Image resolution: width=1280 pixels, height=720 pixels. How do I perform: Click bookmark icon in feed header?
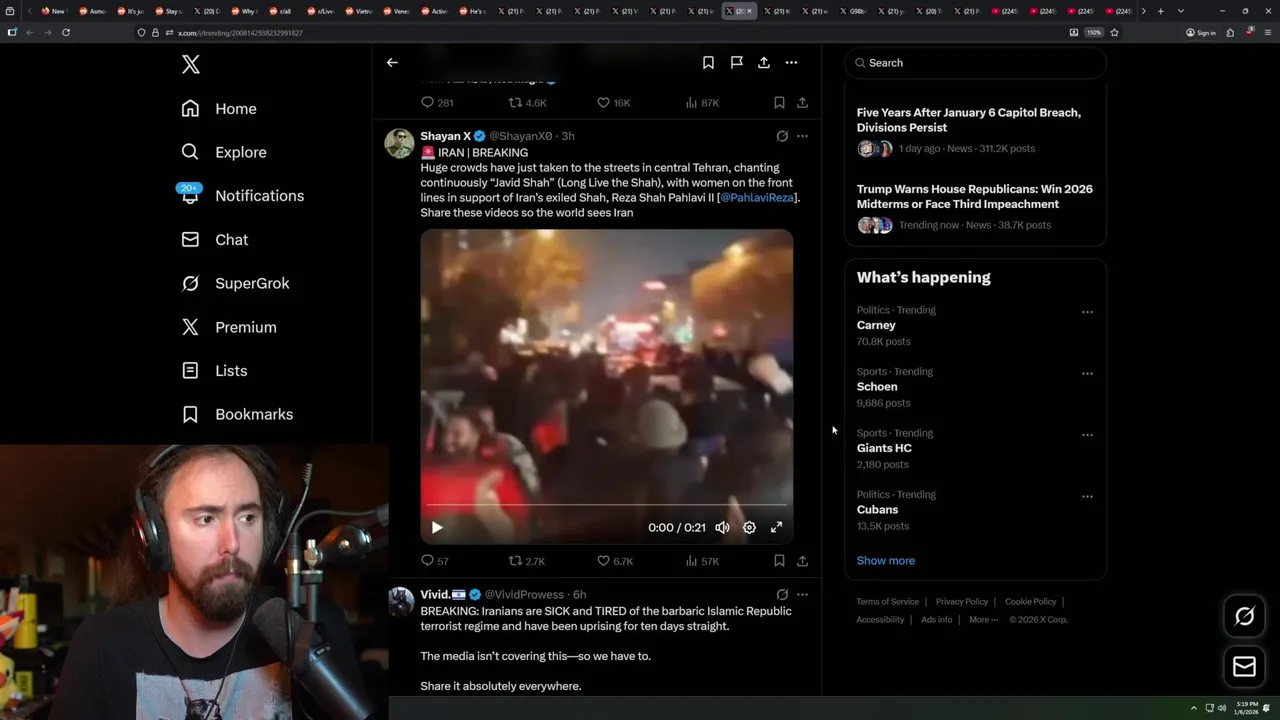(x=708, y=62)
